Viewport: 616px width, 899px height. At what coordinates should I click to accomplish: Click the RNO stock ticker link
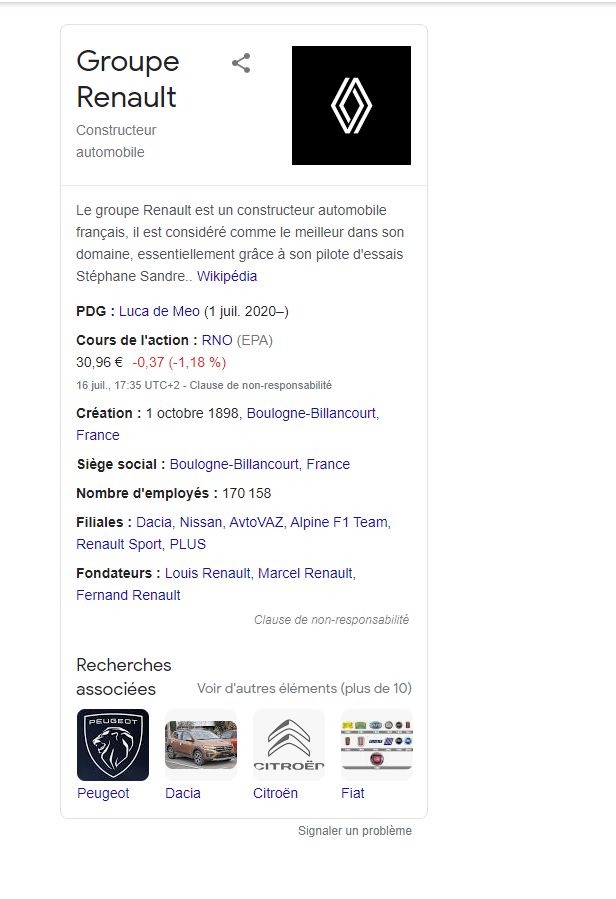217,341
